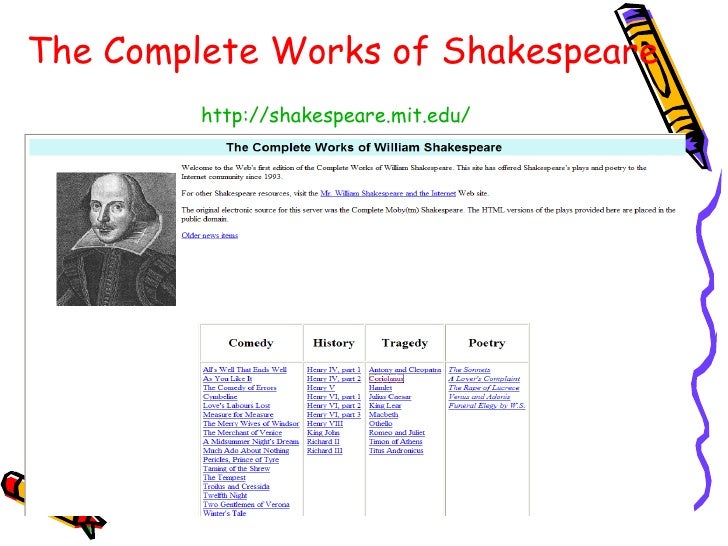This screenshot has width=728, height=546.
Task: Open Two Gentlemen of Verona
Action: click(246, 504)
